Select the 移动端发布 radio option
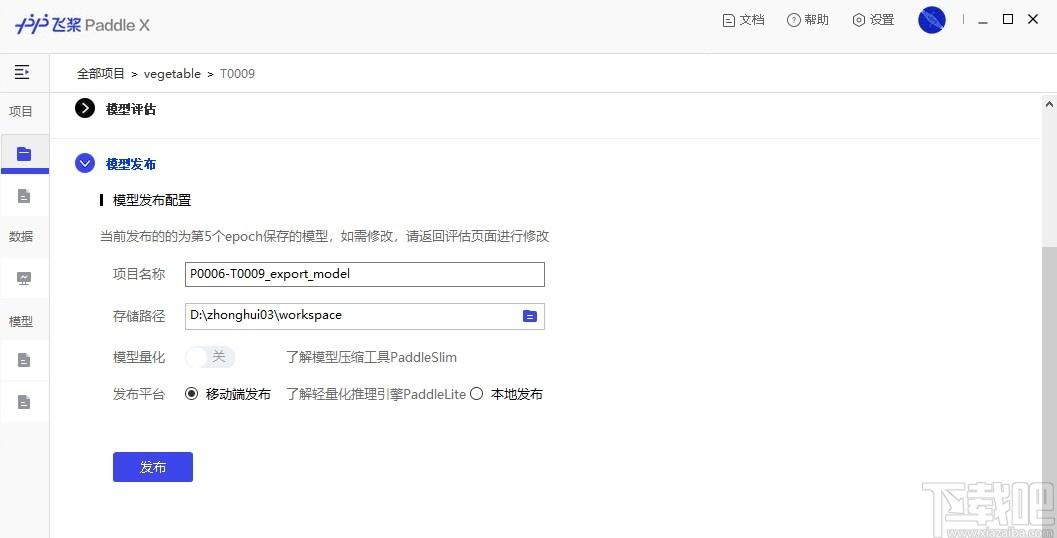This screenshot has width=1057, height=538. pyautogui.click(x=192, y=394)
